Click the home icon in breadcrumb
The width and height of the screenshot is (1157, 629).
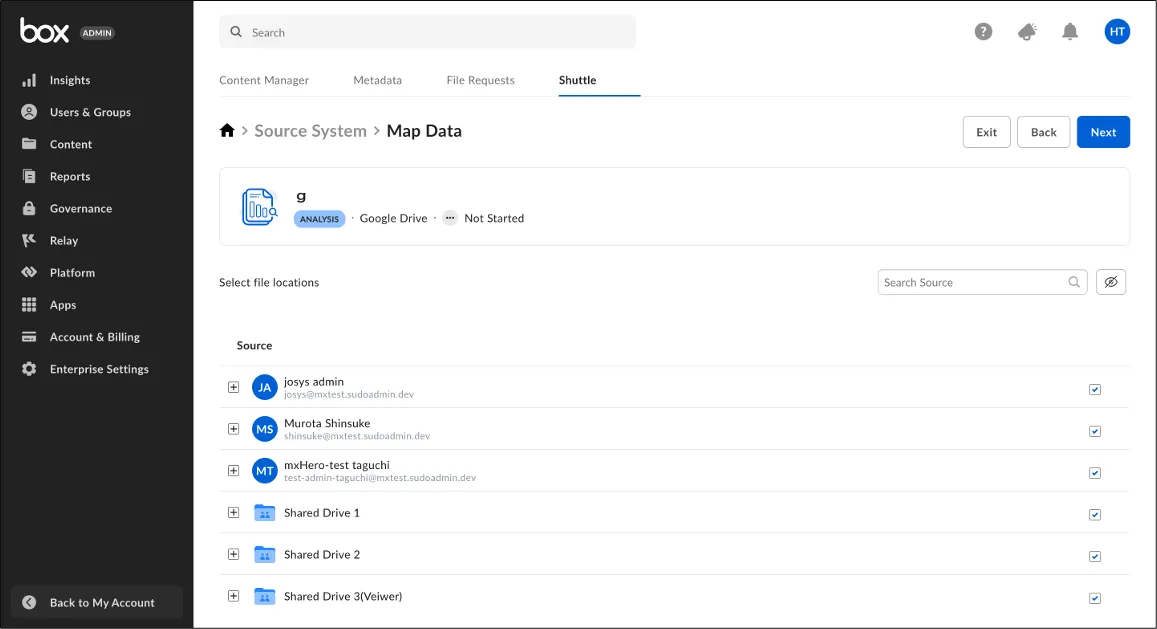[x=227, y=131]
